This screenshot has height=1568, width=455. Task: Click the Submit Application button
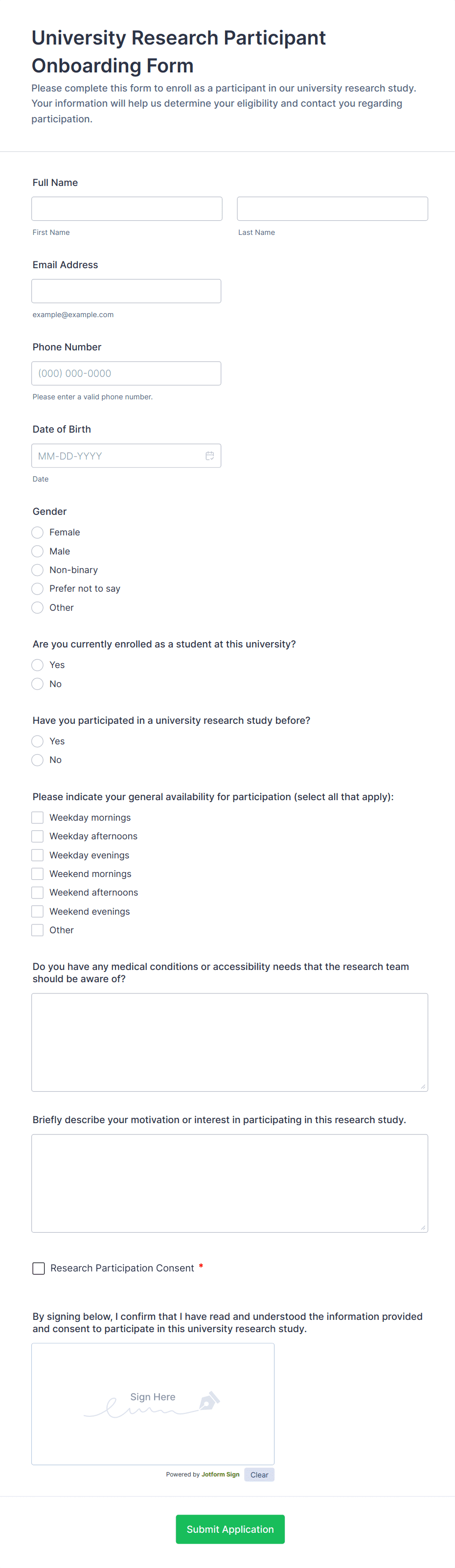tap(230, 1529)
